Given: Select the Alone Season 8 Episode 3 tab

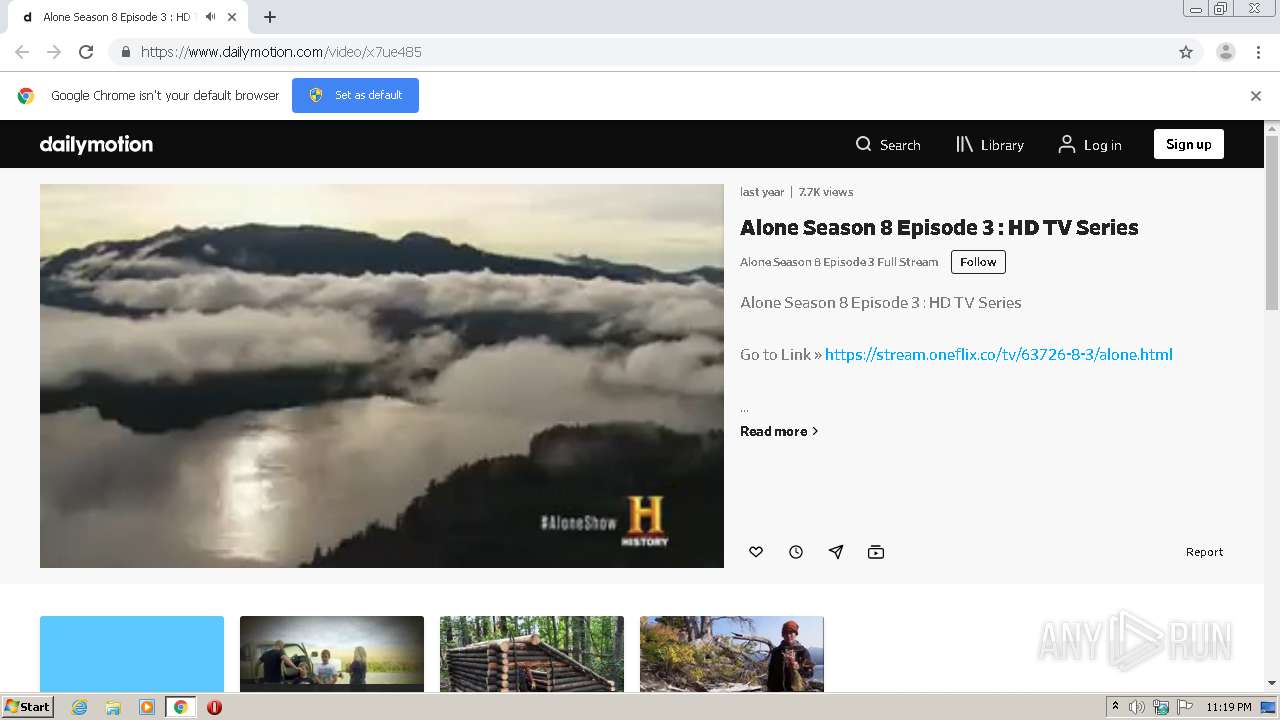Looking at the screenshot, I should 130,17.
